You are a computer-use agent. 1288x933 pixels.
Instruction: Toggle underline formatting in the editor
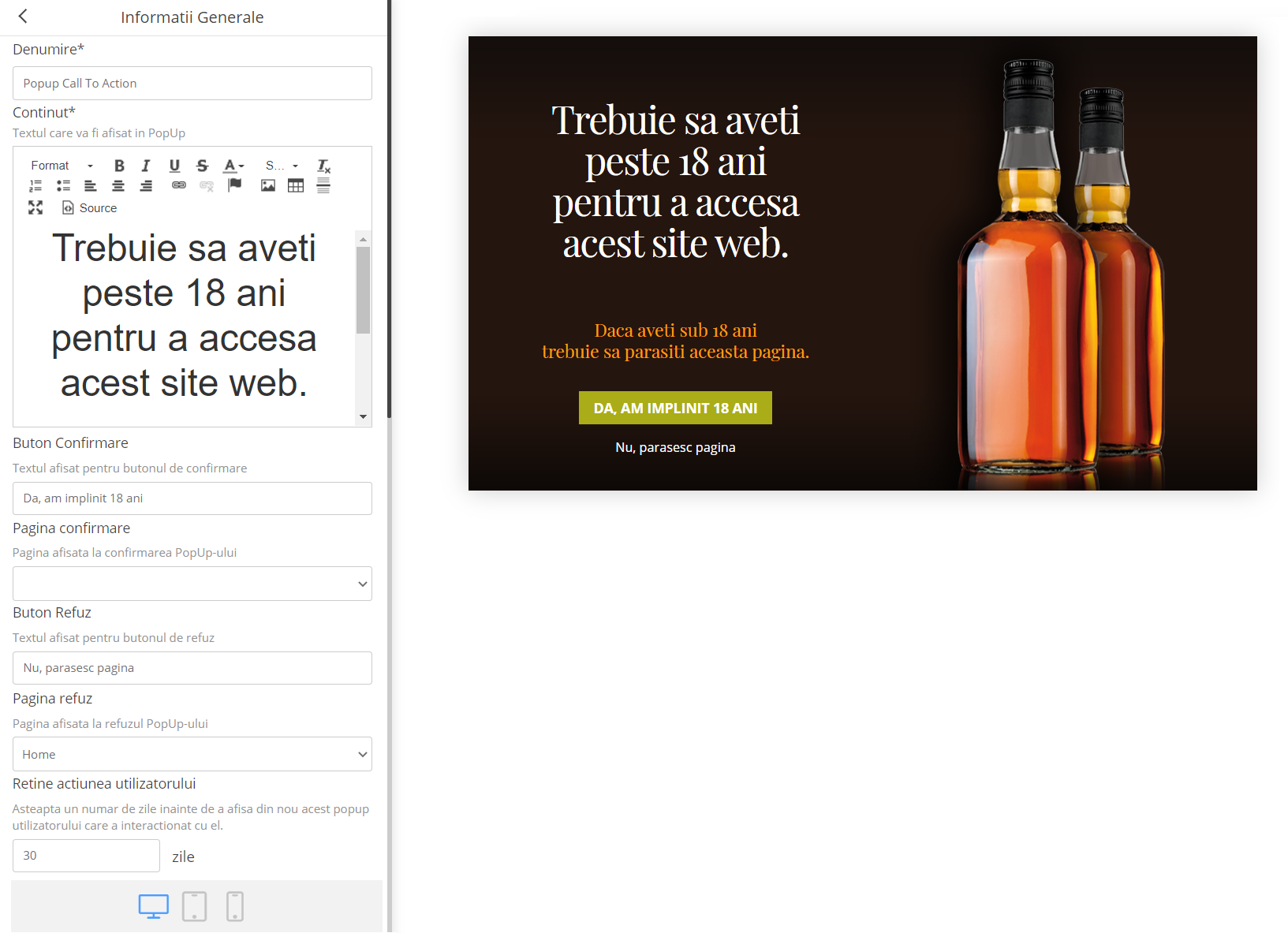pos(174,166)
